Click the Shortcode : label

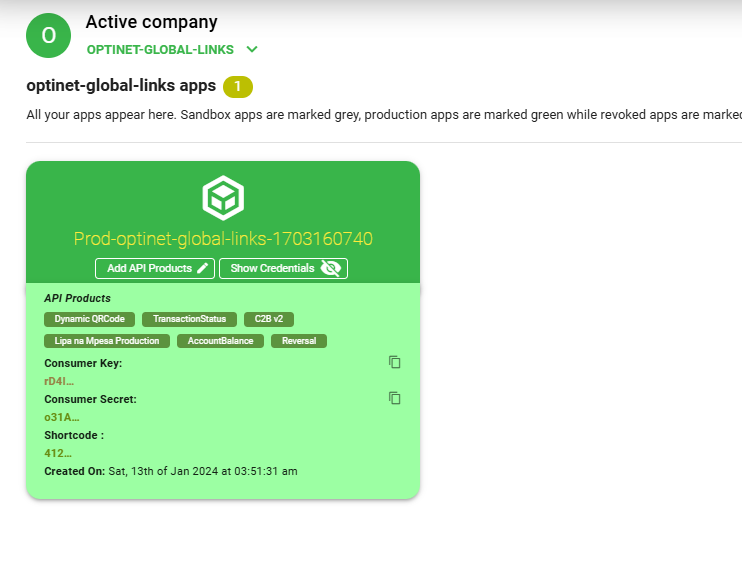point(74,435)
